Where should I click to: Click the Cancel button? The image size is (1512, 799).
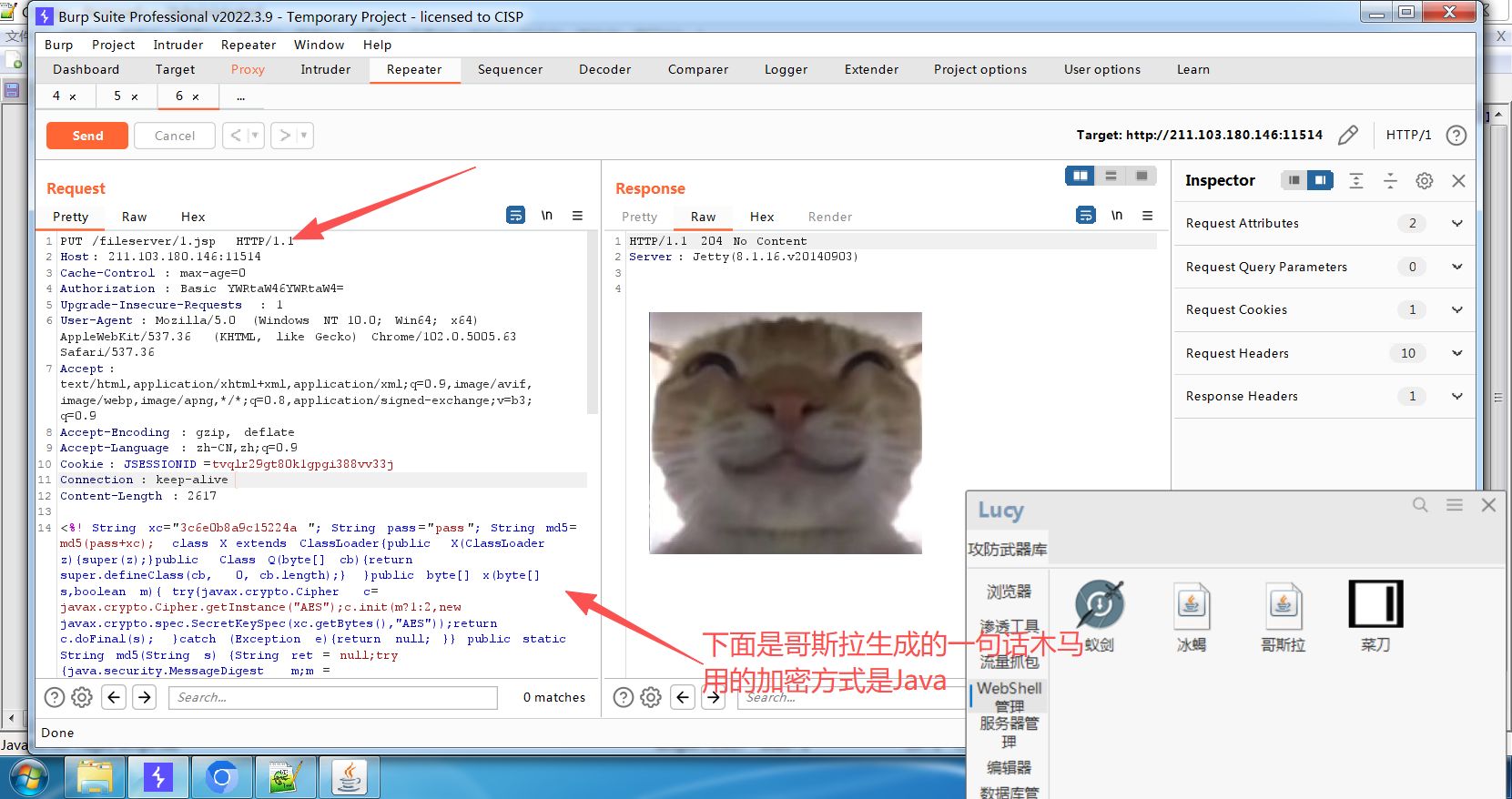(175, 136)
